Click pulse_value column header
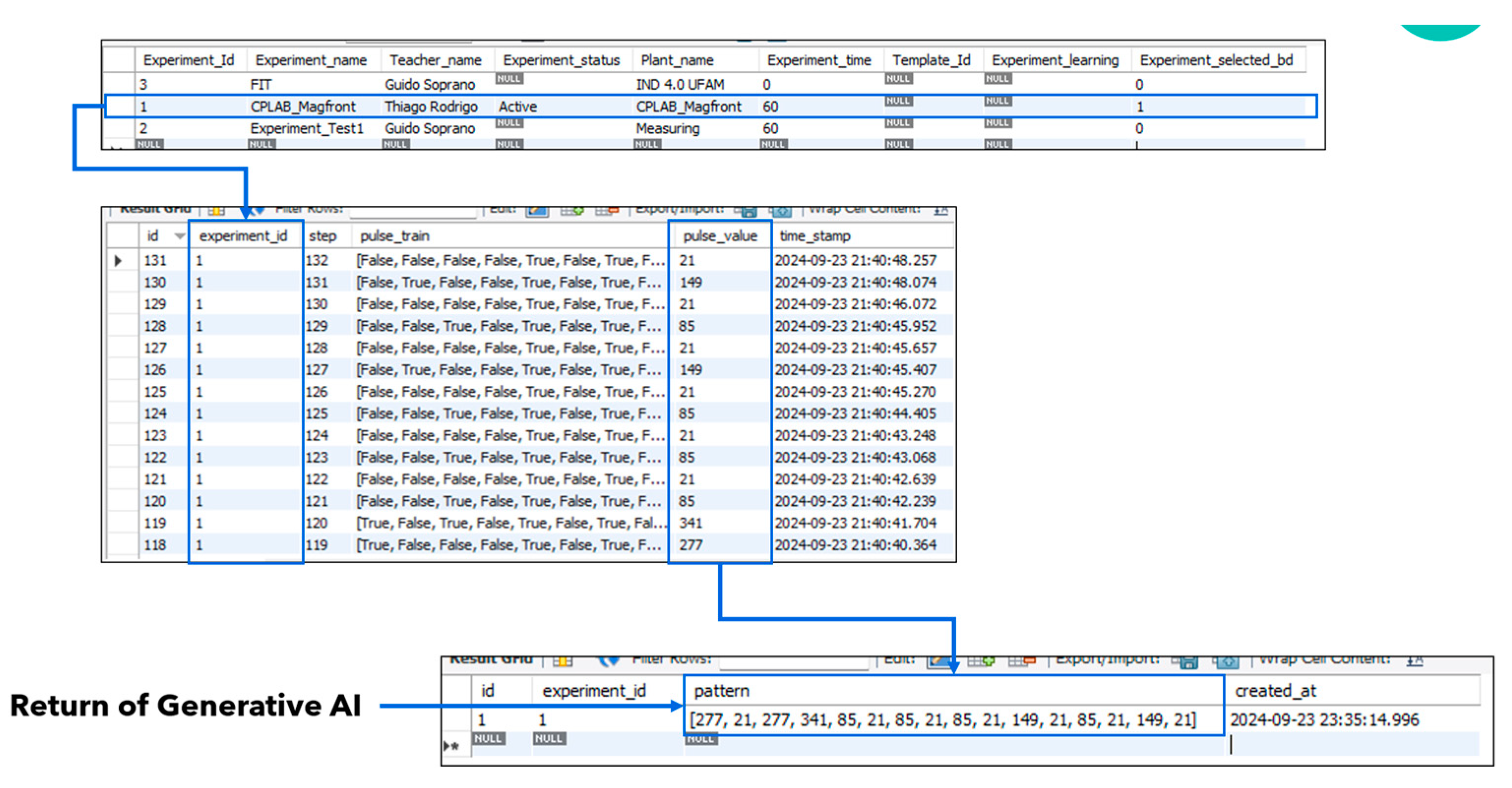The height and width of the screenshot is (788, 1512). pyautogui.click(x=720, y=236)
